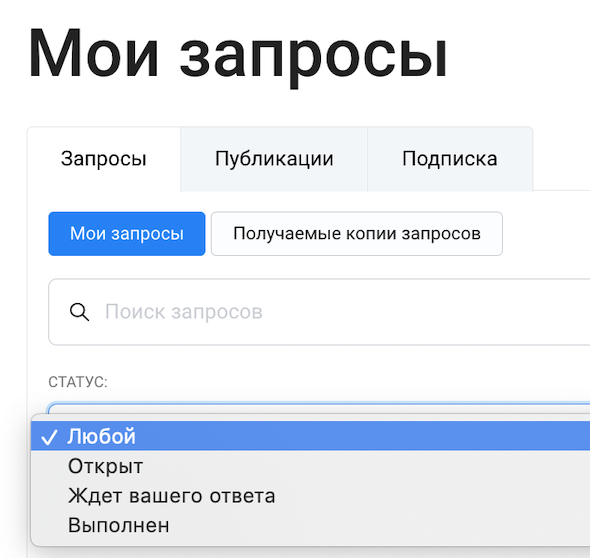This screenshot has height=558, width=590.
Task: Choose Выполнен status option
Action: [x=310, y=525]
